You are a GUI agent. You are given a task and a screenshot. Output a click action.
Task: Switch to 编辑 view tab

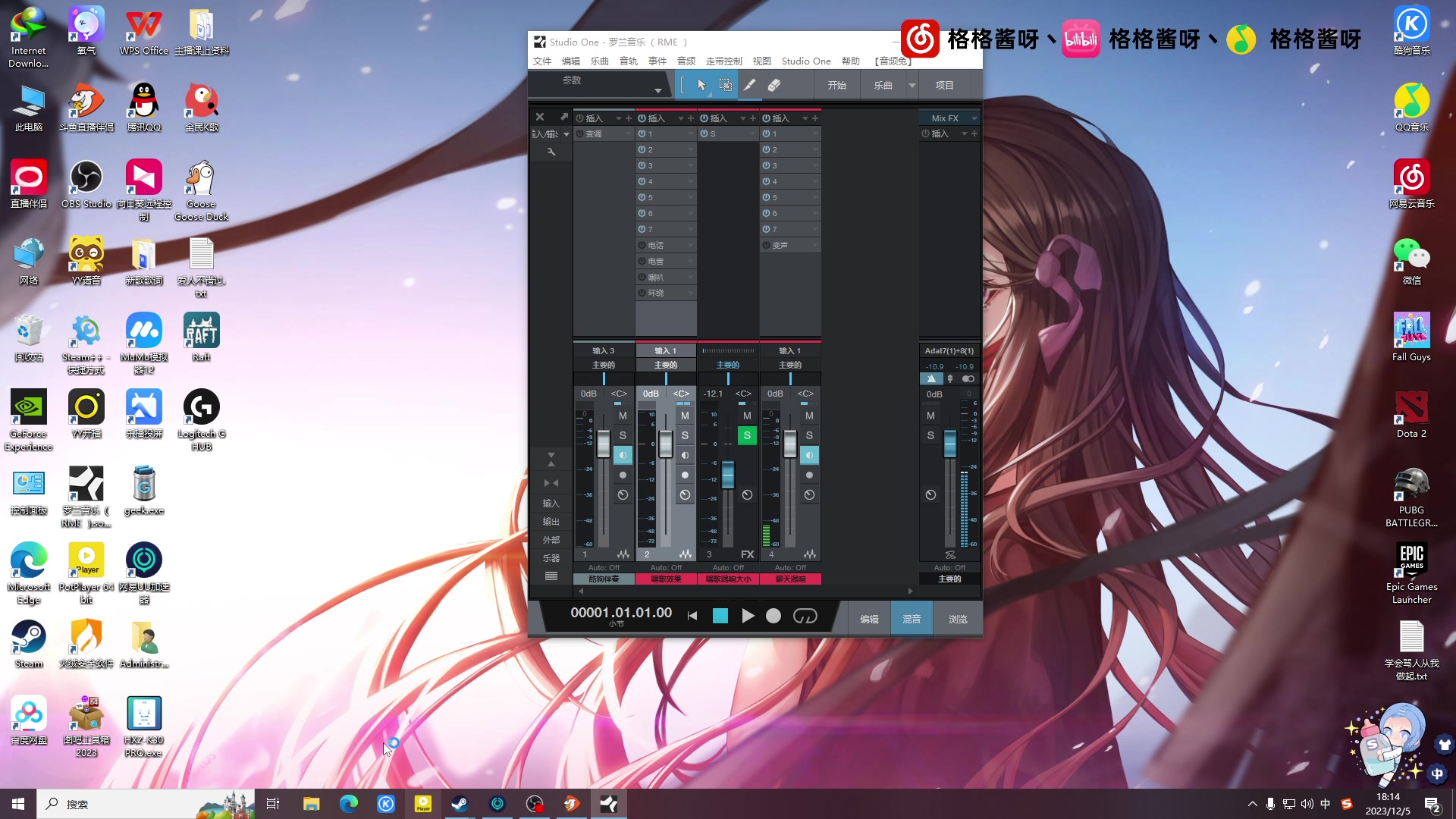click(869, 620)
